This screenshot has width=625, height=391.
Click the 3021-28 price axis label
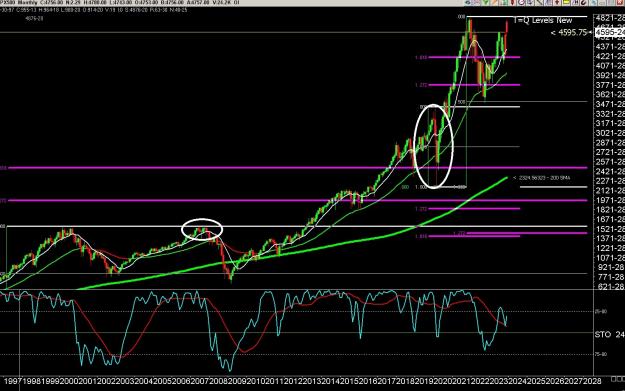609,133
